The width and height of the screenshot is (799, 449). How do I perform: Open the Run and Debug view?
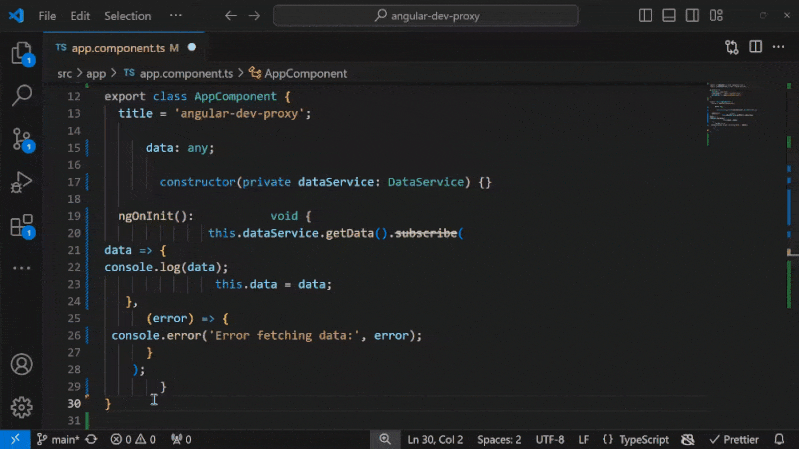tap(21, 183)
